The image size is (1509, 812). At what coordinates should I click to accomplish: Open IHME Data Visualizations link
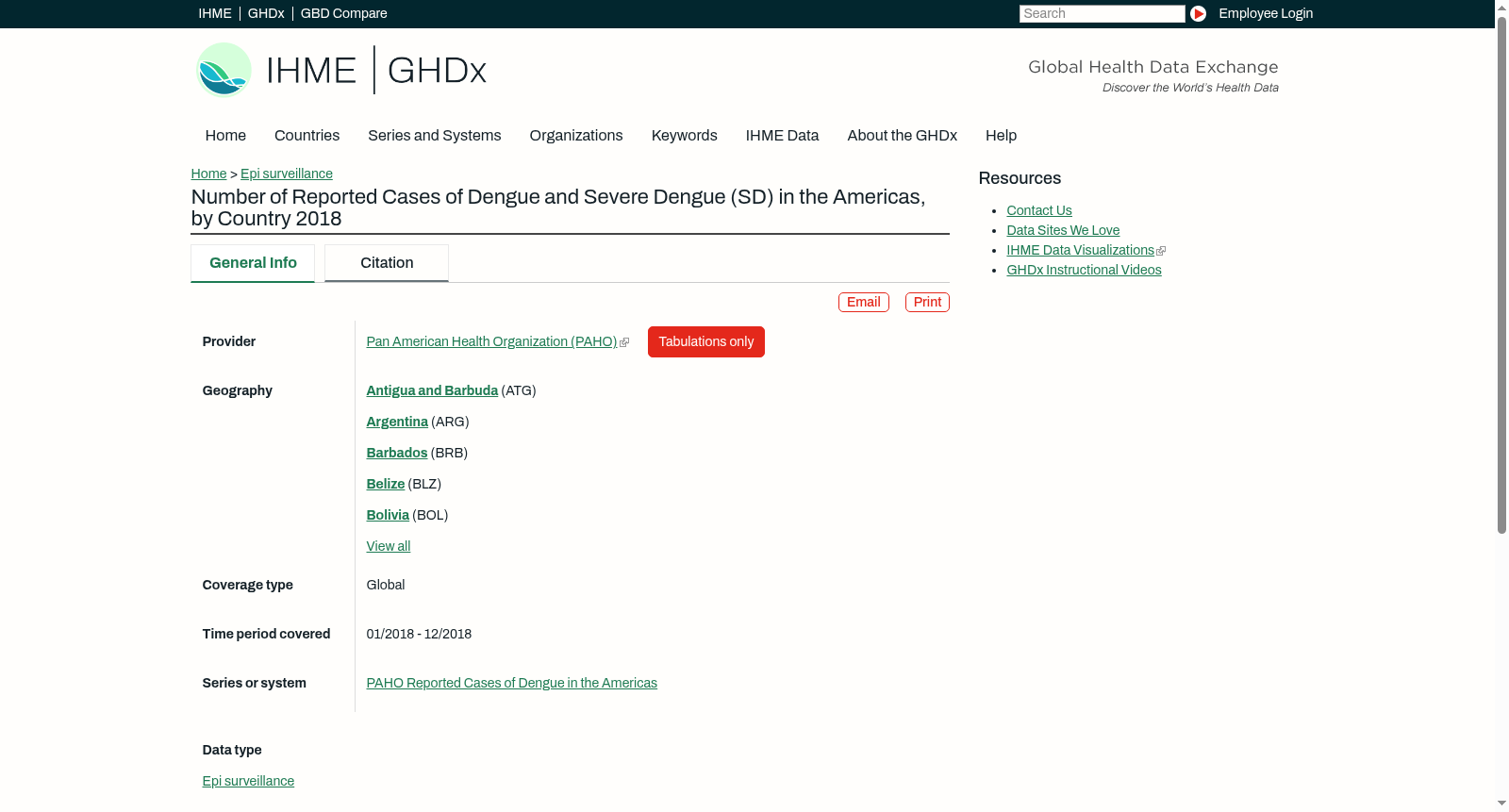pyautogui.click(x=1080, y=250)
